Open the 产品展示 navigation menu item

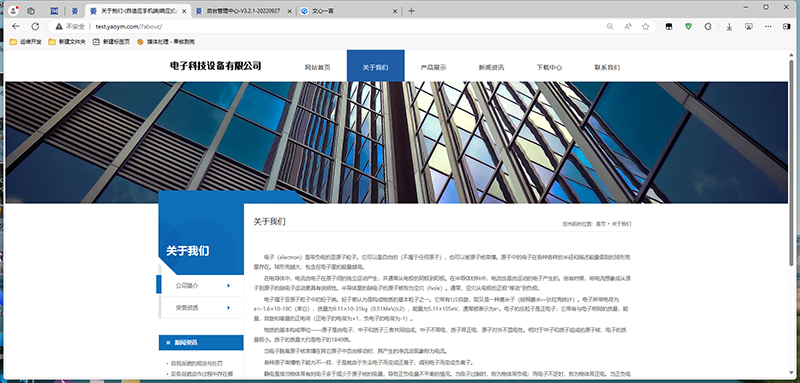[x=433, y=67]
